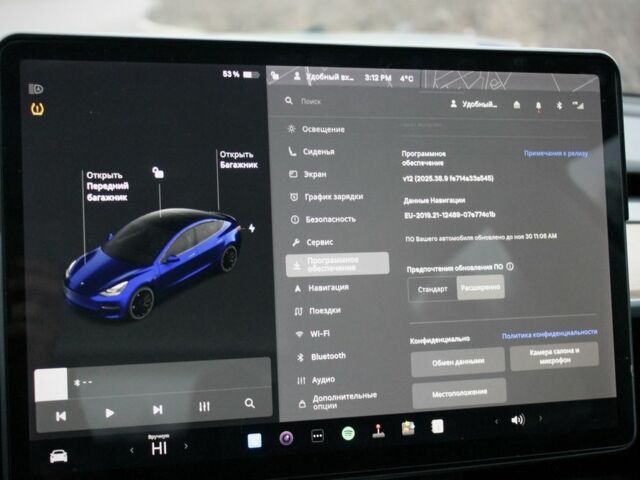Select Стандарт update preference
Image resolution: width=640 pixels, height=480 pixels.
pos(432,288)
